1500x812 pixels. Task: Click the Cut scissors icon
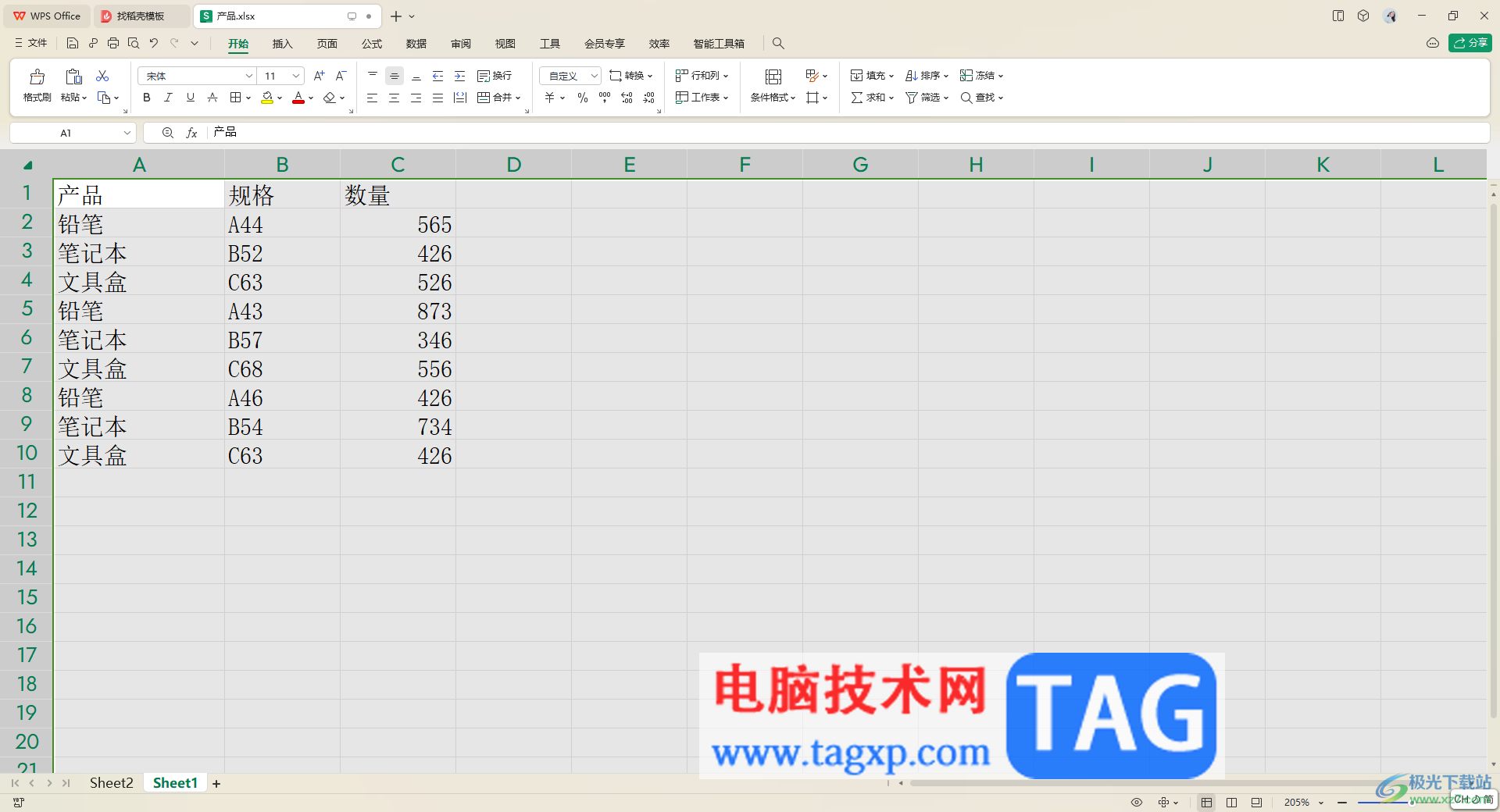(102, 76)
